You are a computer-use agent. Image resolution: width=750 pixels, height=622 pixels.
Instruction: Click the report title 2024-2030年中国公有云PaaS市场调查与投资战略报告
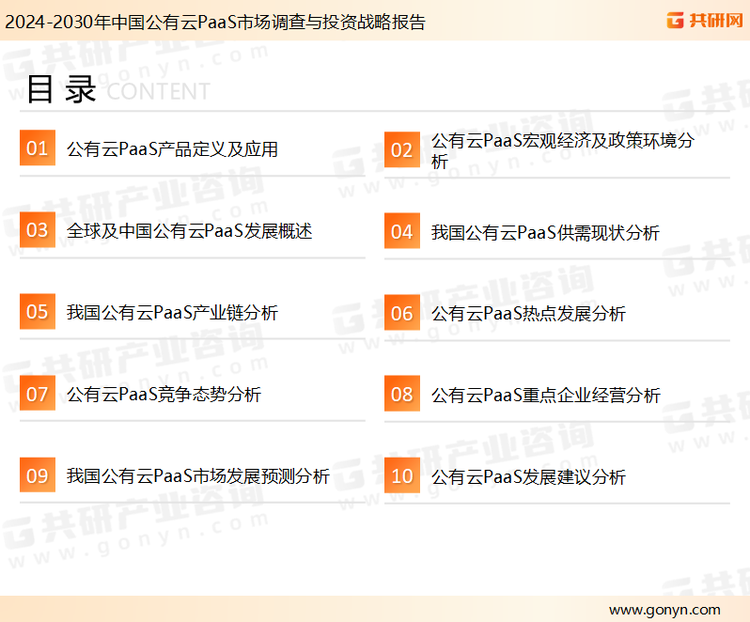click(215, 22)
